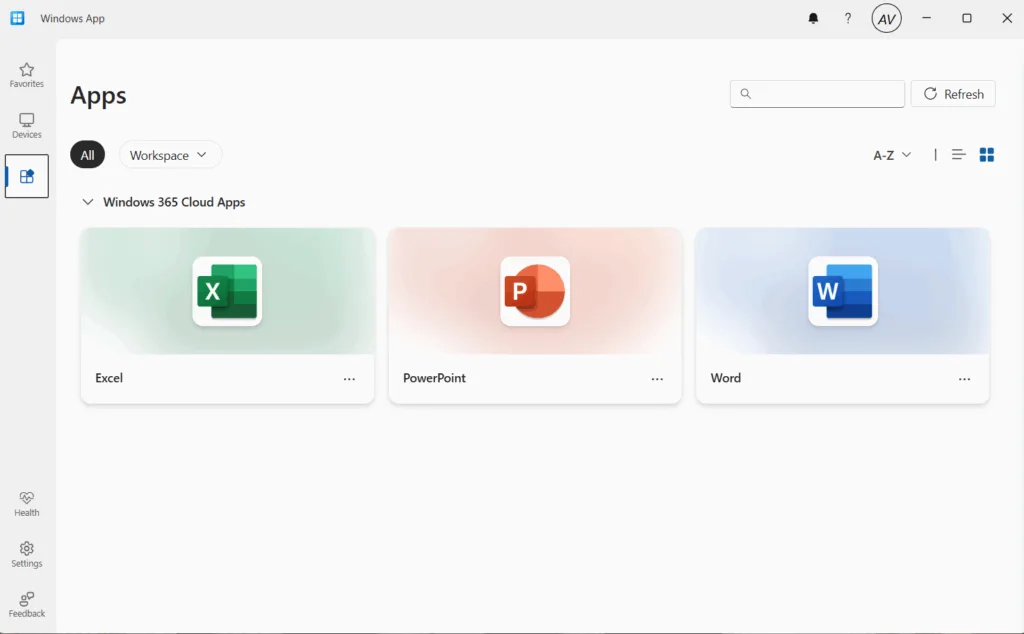Open the A-Z sort dropdown
Viewport: 1024px width, 634px height.
pyautogui.click(x=892, y=155)
